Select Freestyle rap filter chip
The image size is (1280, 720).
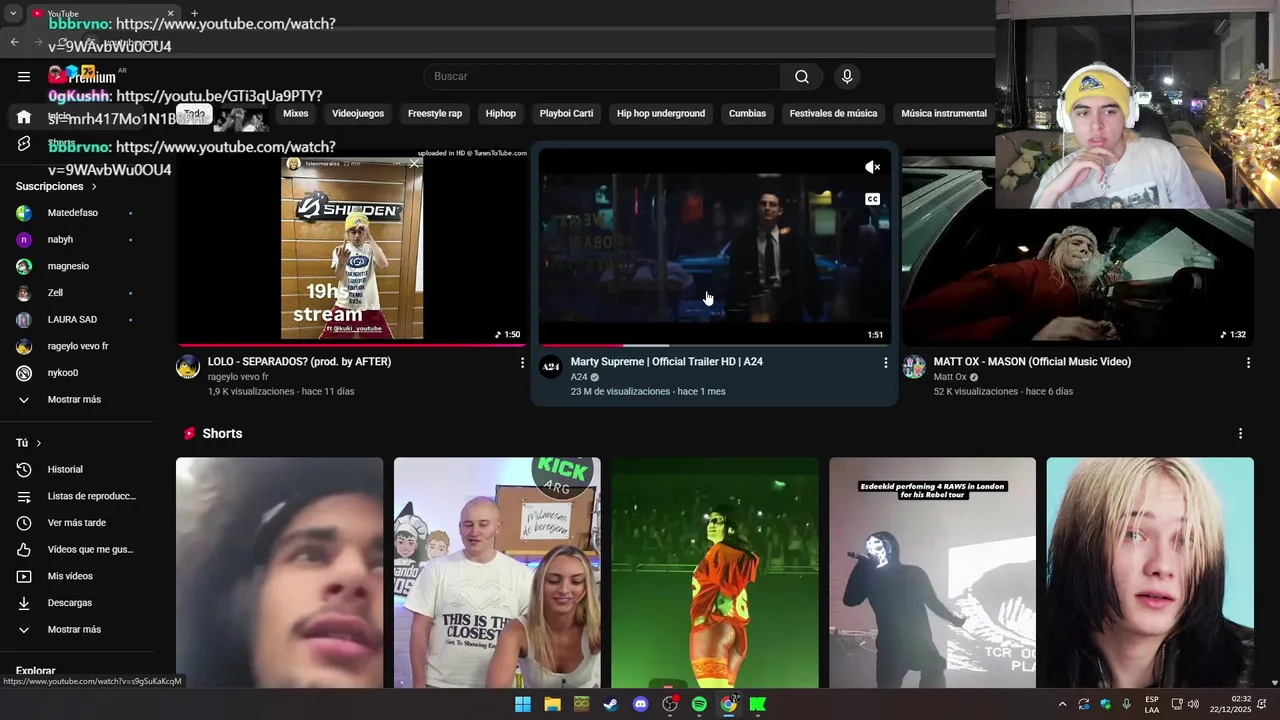click(435, 114)
